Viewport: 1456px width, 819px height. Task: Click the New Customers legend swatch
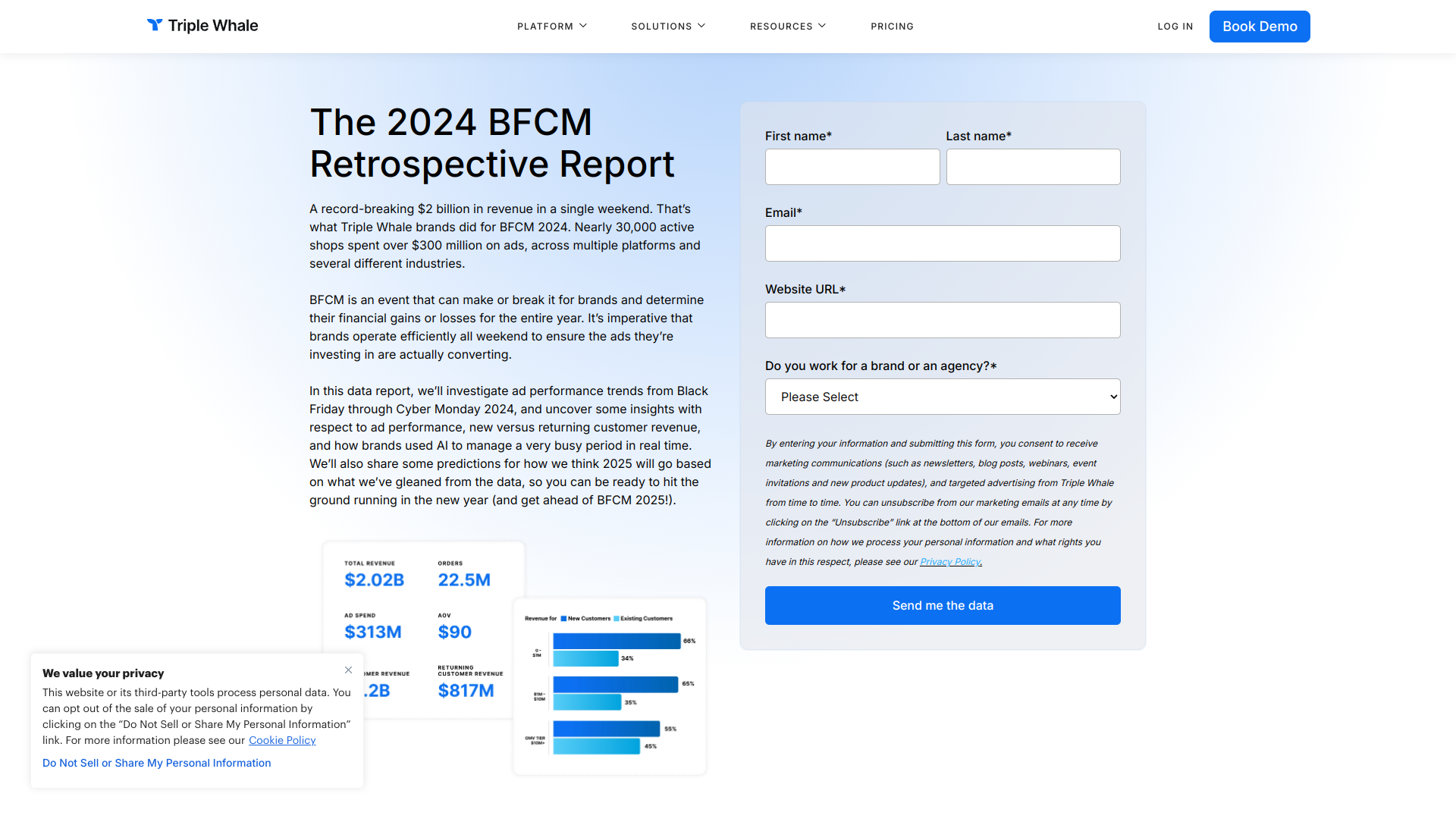563,619
